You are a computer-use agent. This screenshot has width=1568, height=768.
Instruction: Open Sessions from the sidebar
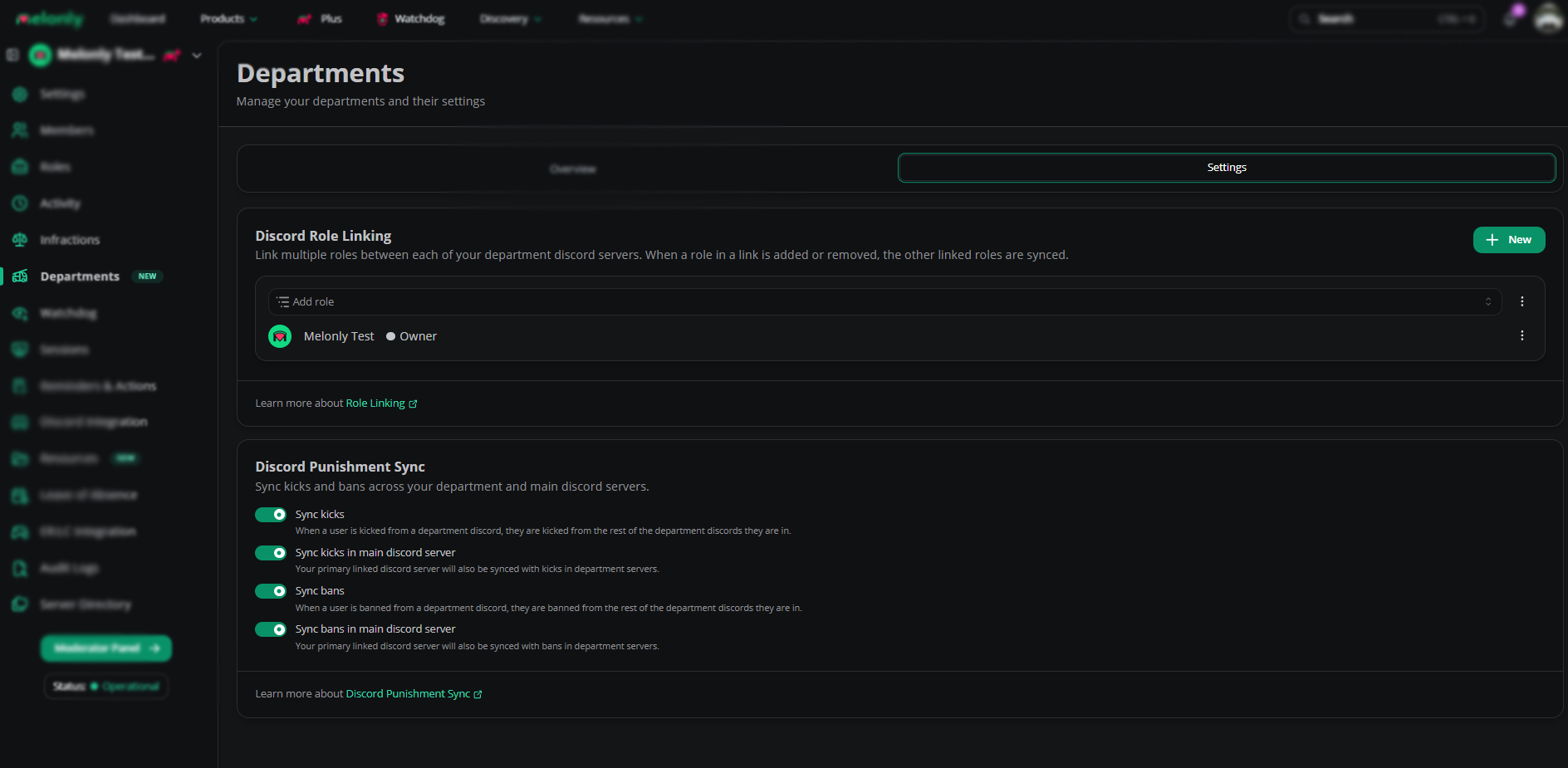64,350
